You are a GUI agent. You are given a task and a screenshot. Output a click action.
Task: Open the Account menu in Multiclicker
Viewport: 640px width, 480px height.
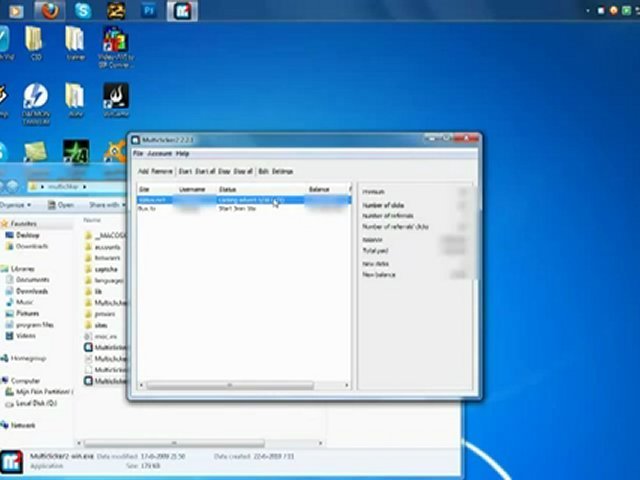pos(159,154)
